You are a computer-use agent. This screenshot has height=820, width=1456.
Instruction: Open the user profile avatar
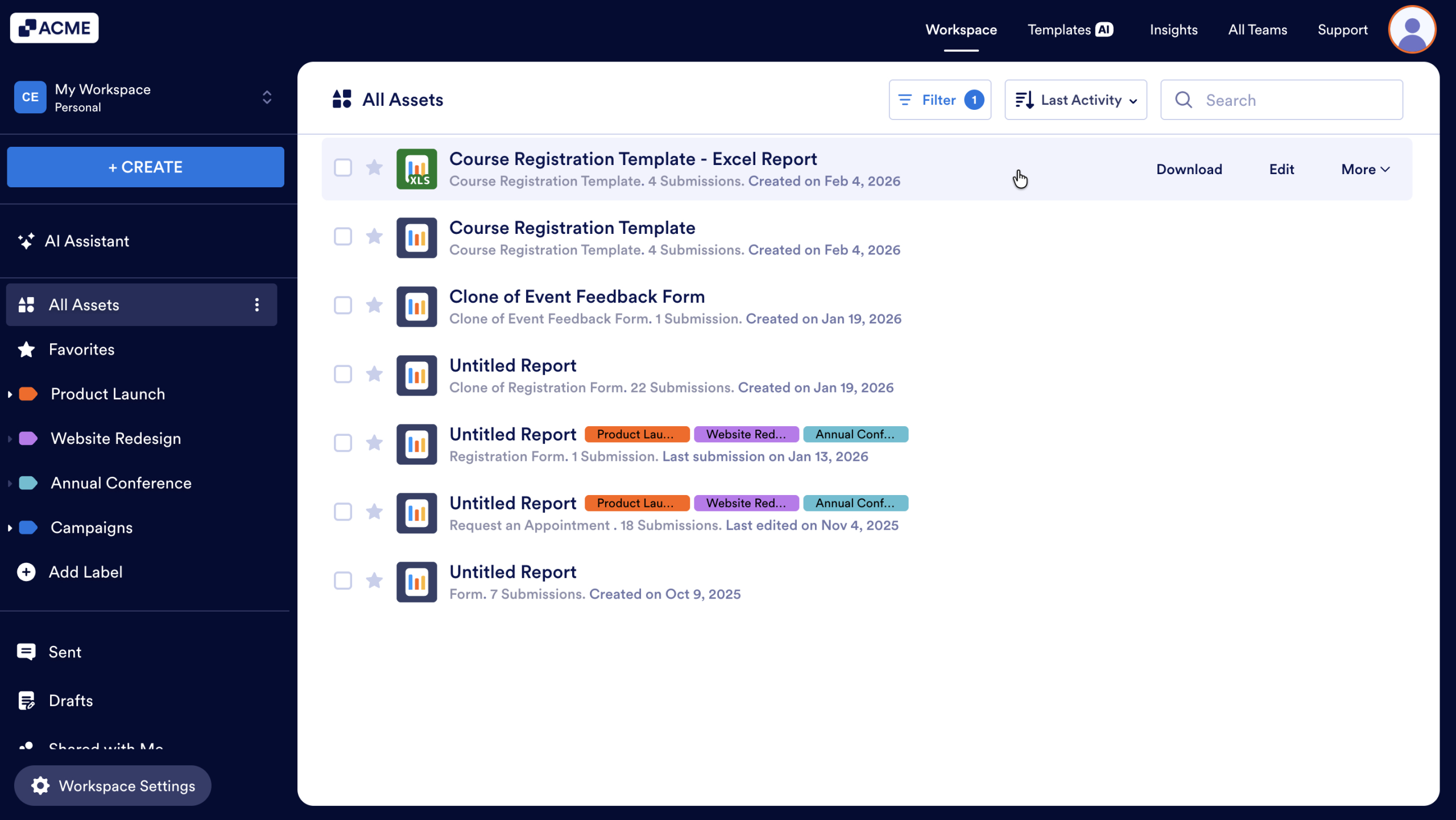point(1412,29)
